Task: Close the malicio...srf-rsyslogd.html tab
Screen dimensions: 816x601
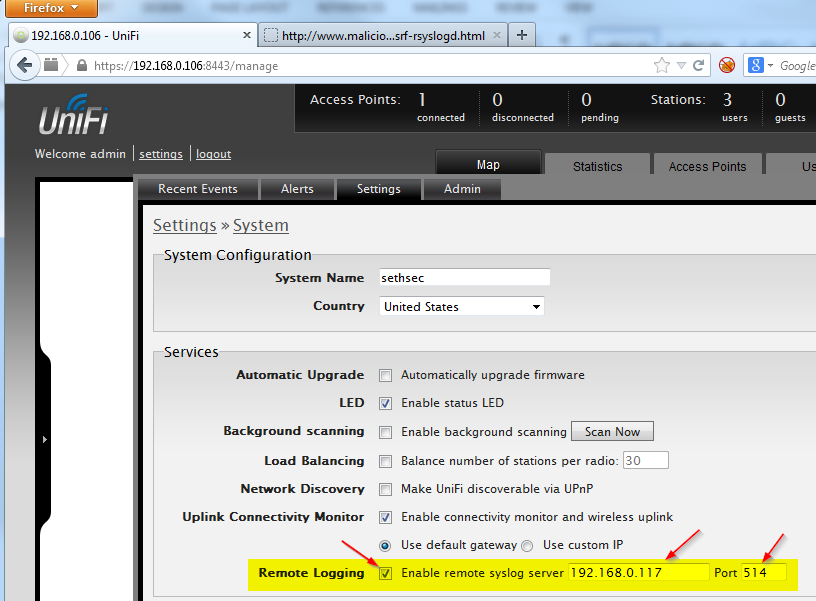Action: coord(497,35)
